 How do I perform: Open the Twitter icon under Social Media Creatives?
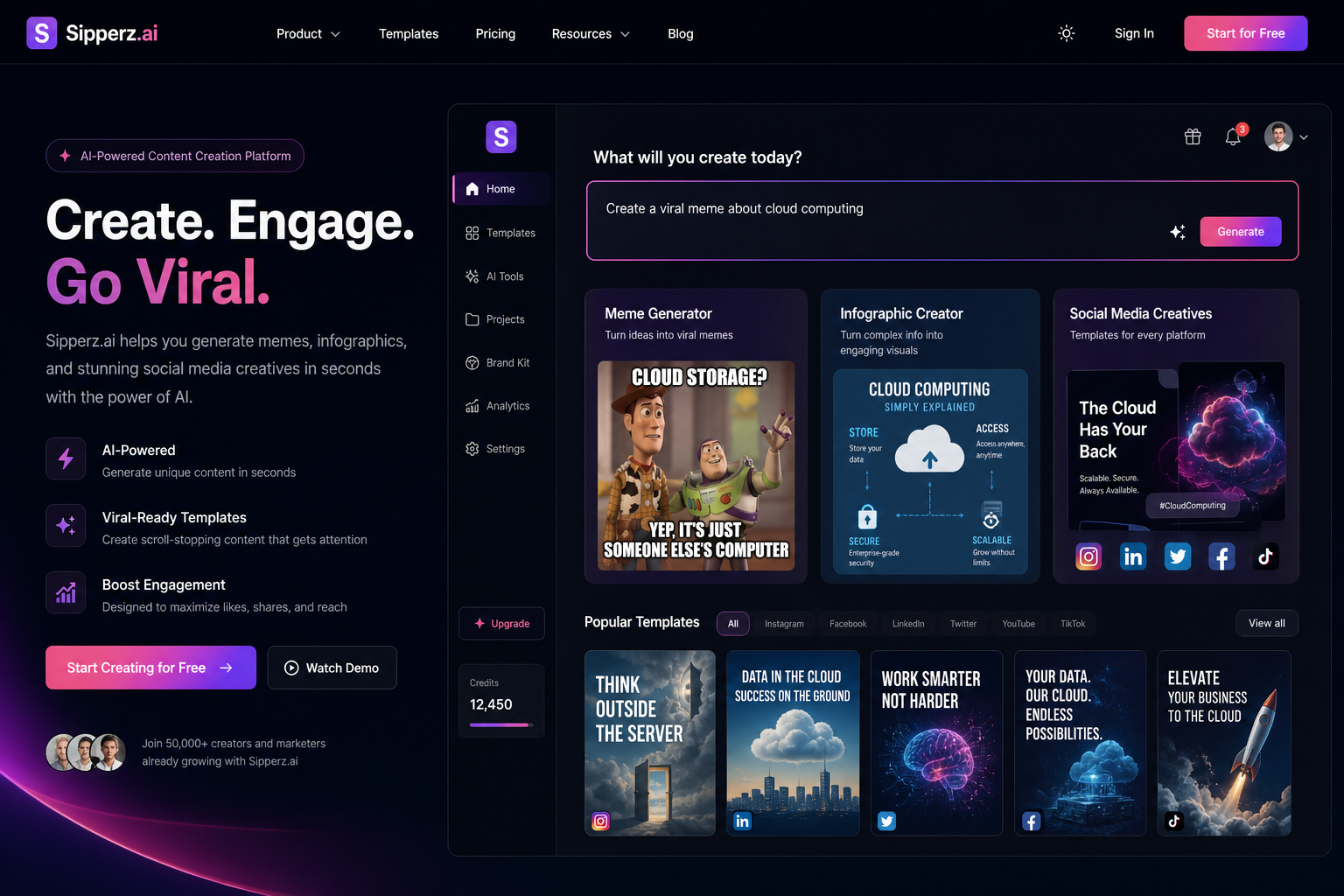pyautogui.click(x=1178, y=556)
